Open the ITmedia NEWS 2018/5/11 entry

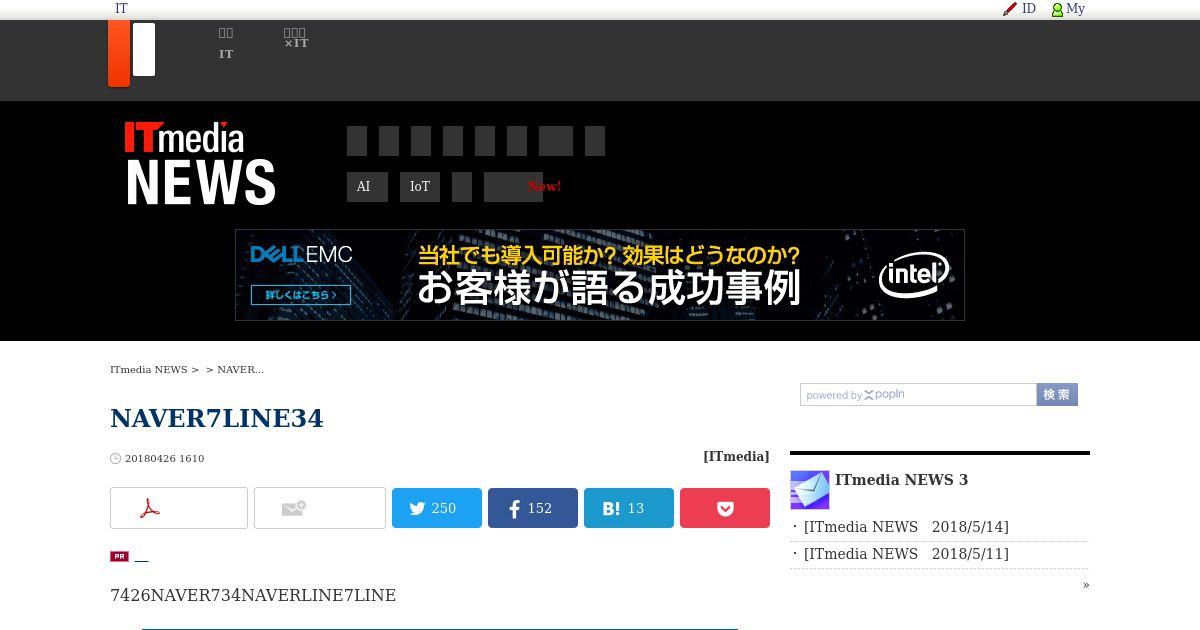point(906,554)
